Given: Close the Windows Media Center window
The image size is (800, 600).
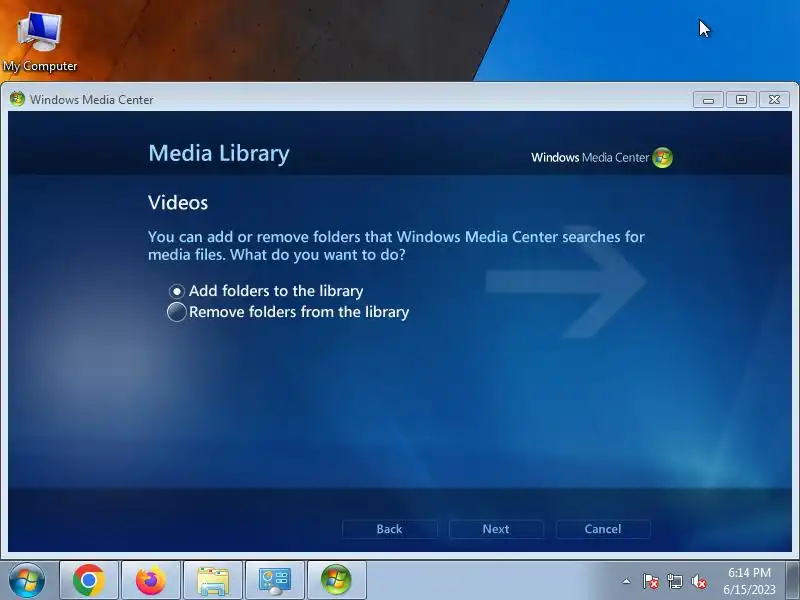Looking at the screenshot, I should coord(774,99).
